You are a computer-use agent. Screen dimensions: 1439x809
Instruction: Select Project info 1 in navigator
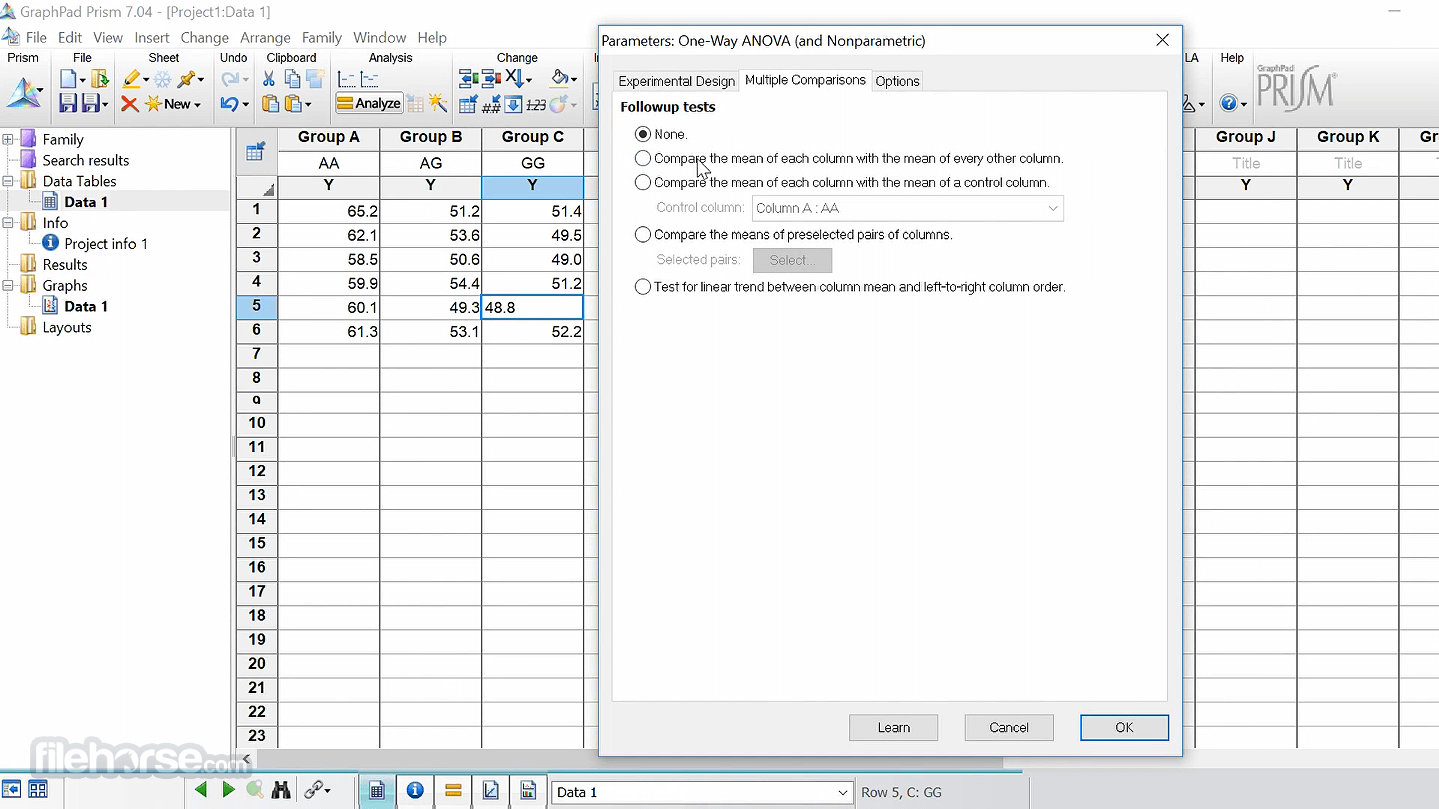coord(106,243)
